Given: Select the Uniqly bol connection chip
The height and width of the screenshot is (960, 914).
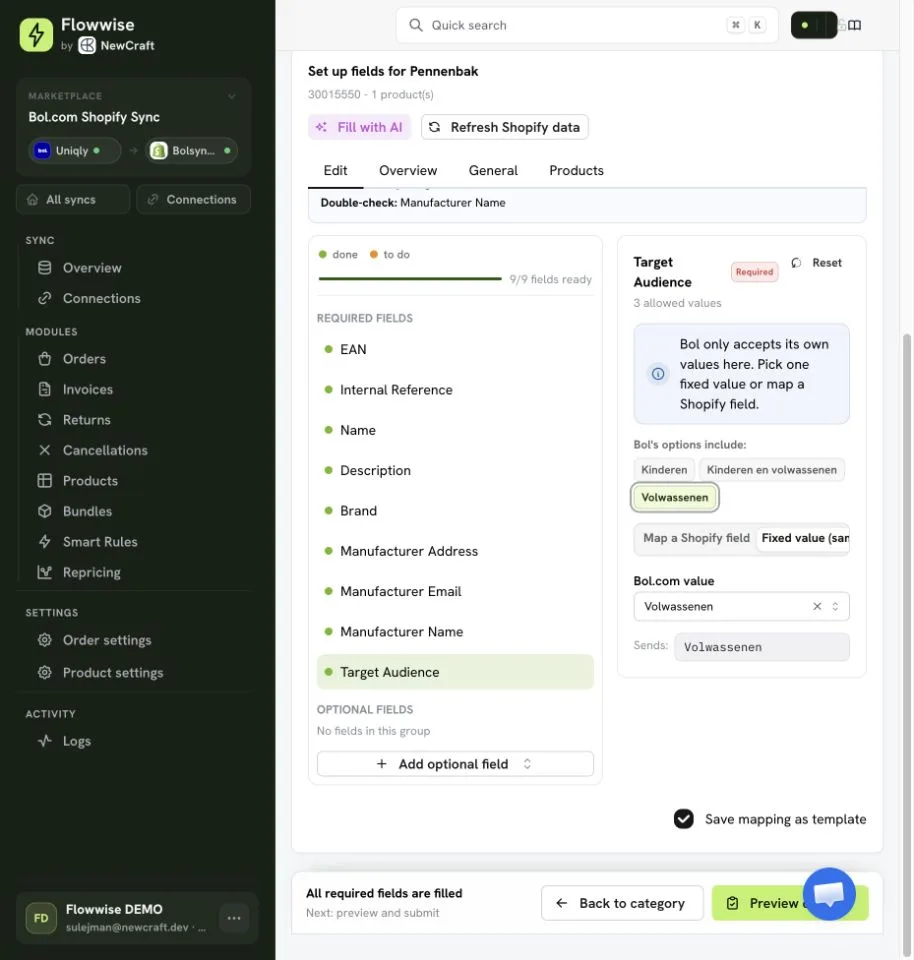Looking at the screenshot, I should click(x=75, y=151).
